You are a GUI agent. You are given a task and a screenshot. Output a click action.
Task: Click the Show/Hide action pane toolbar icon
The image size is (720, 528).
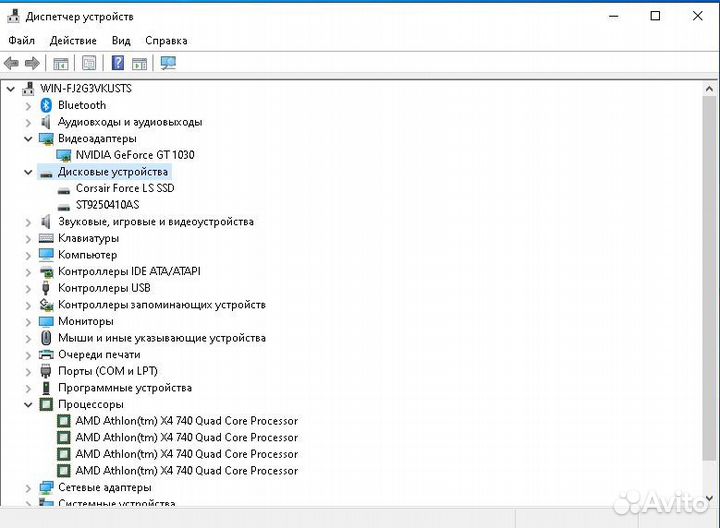(x=140, y=63)
